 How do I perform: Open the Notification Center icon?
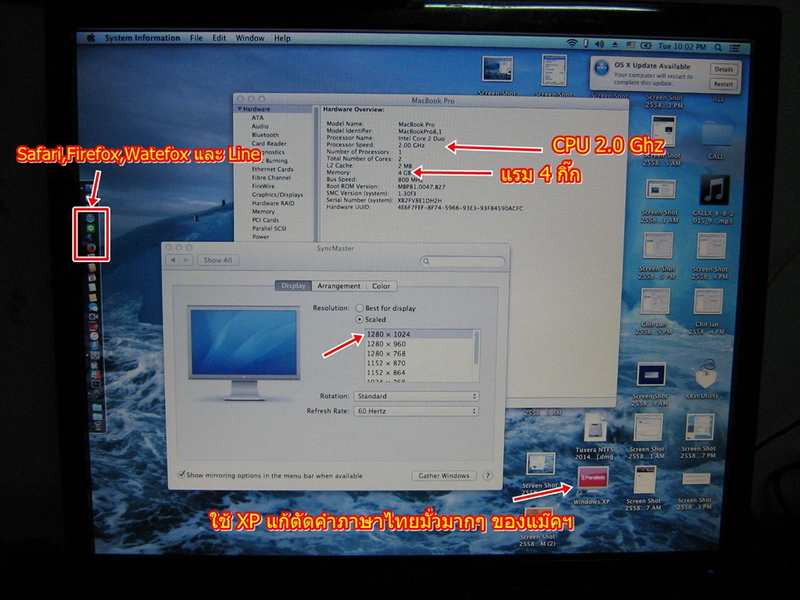coord(735,48)
